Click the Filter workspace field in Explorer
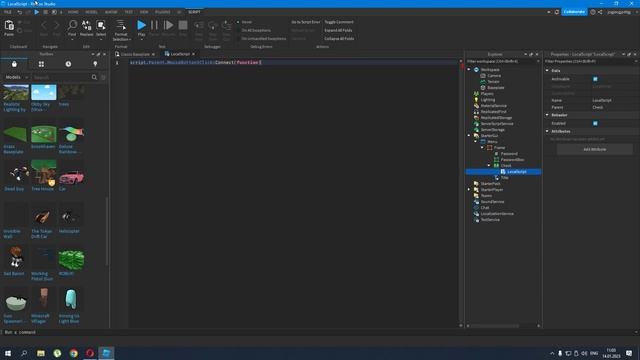 coord(502,62)
